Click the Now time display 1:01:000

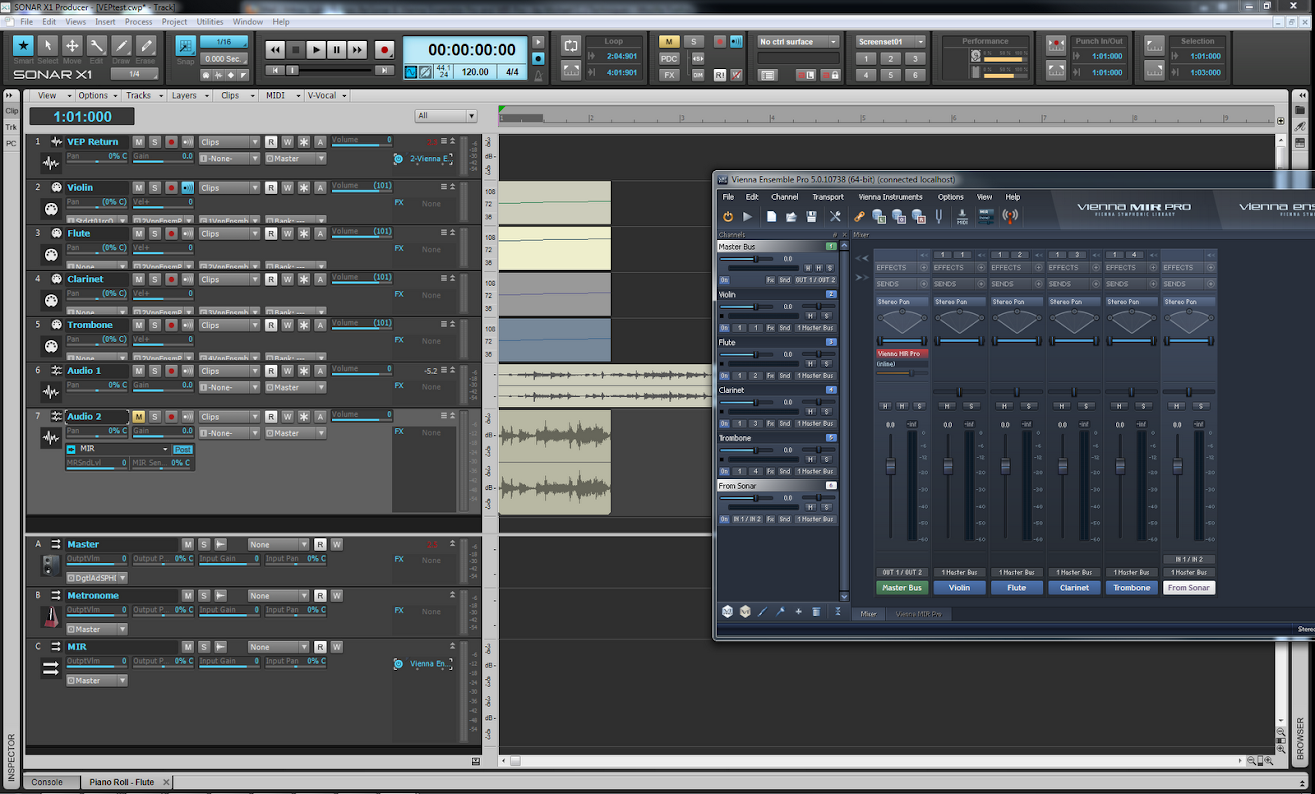click(x=83, y=117)
